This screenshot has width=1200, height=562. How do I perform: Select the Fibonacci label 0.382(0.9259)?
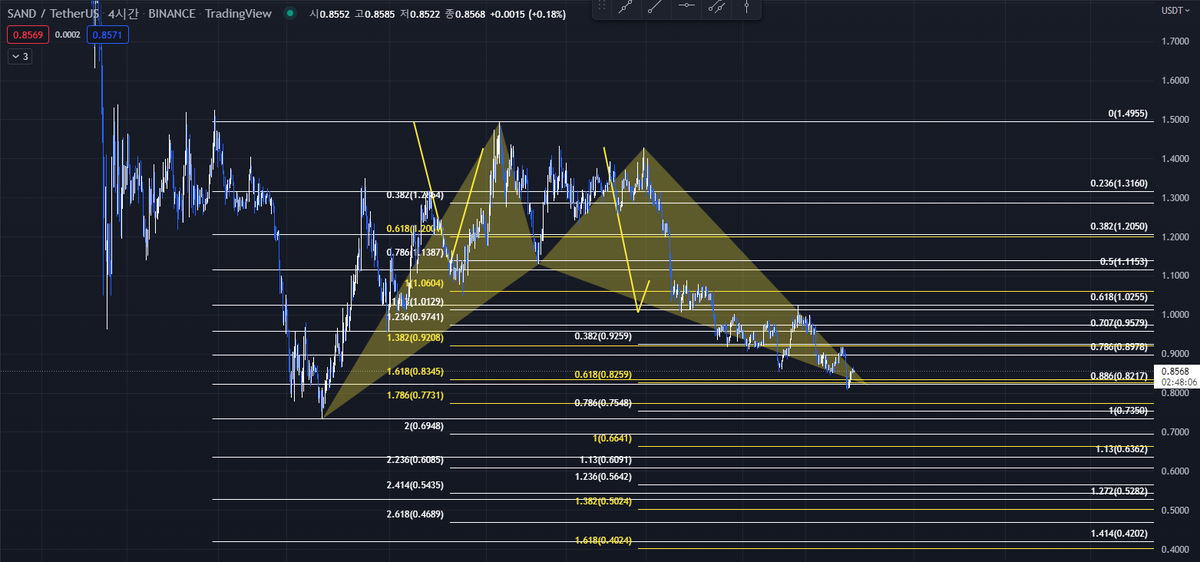603,337
